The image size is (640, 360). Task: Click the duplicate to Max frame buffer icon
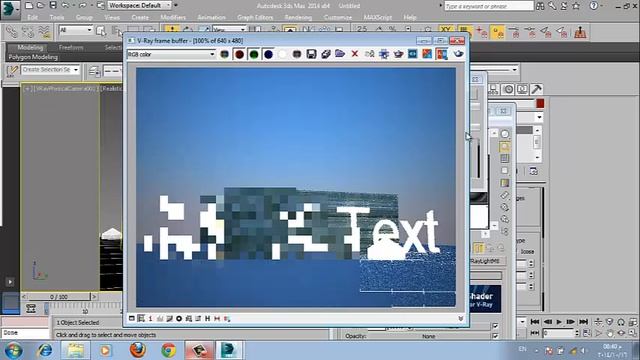click(x=369, y=54)
